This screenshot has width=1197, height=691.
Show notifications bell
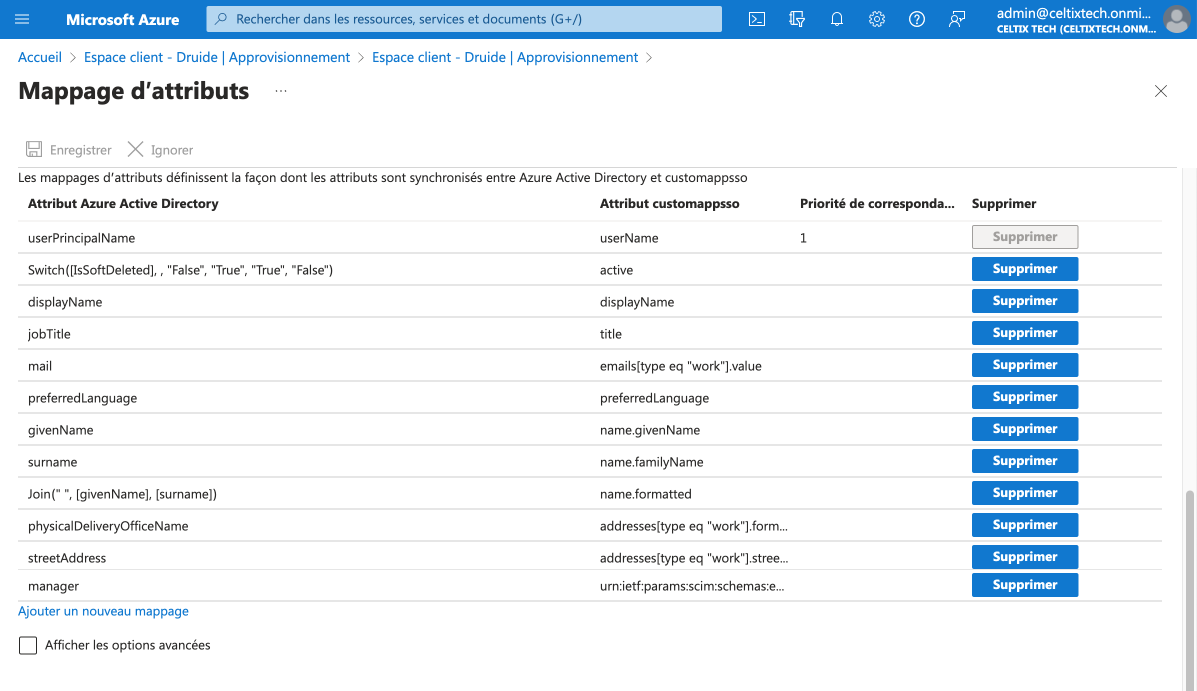coord(837,19)
